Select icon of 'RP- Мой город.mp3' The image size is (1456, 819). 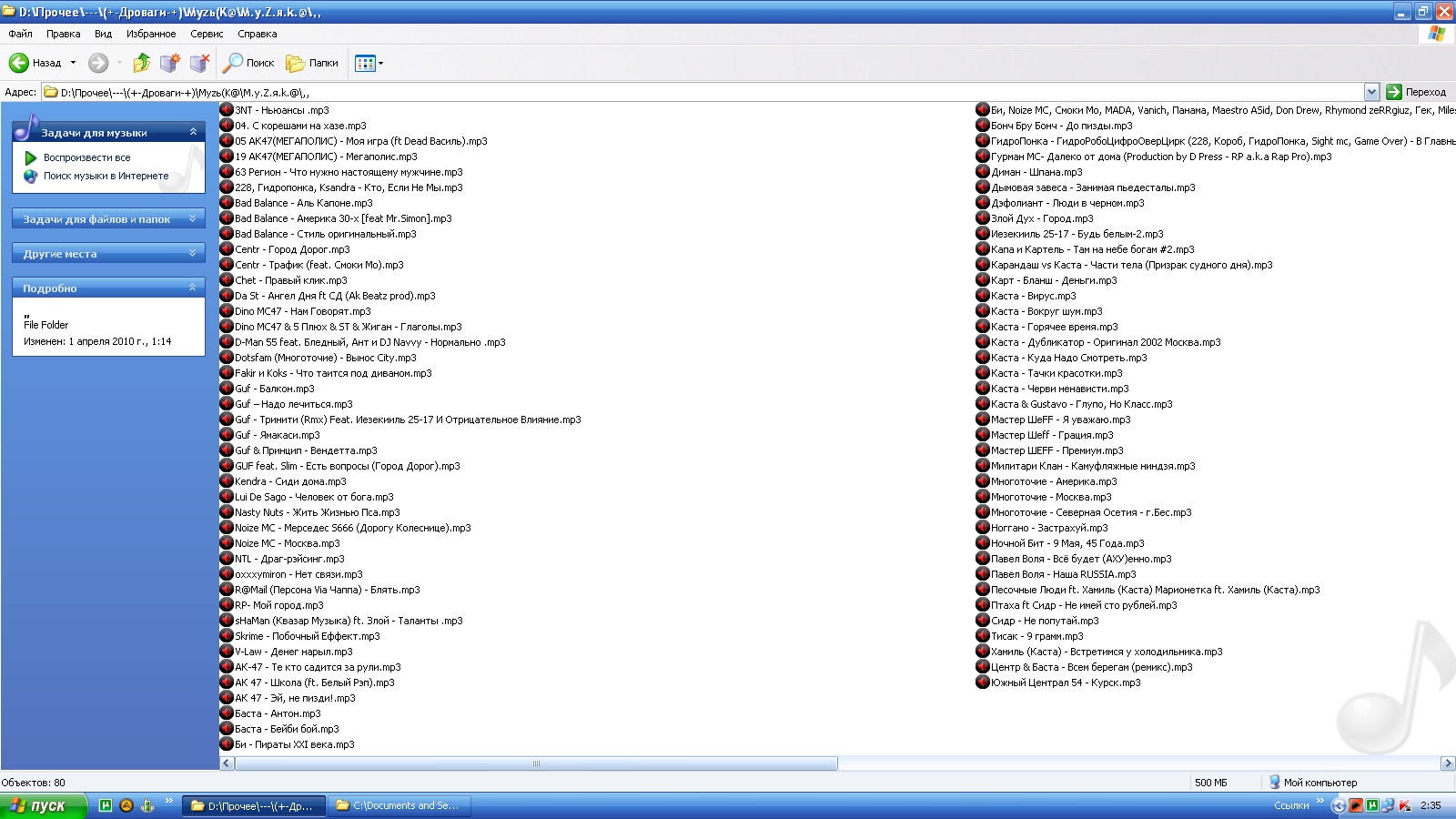pyautogui.click(x=227, y=605)
